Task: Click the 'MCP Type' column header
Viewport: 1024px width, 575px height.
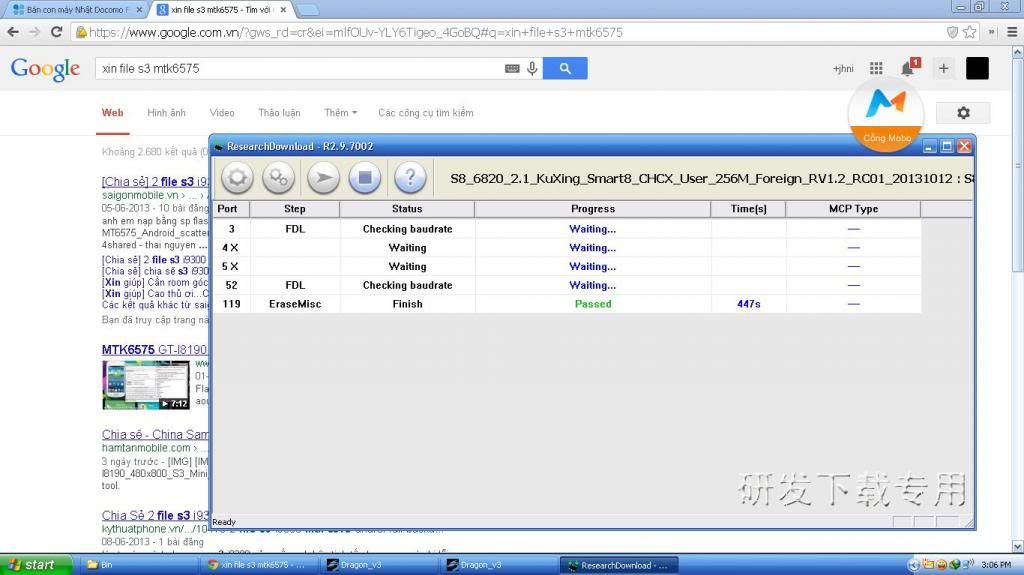Action: [853, 208]
